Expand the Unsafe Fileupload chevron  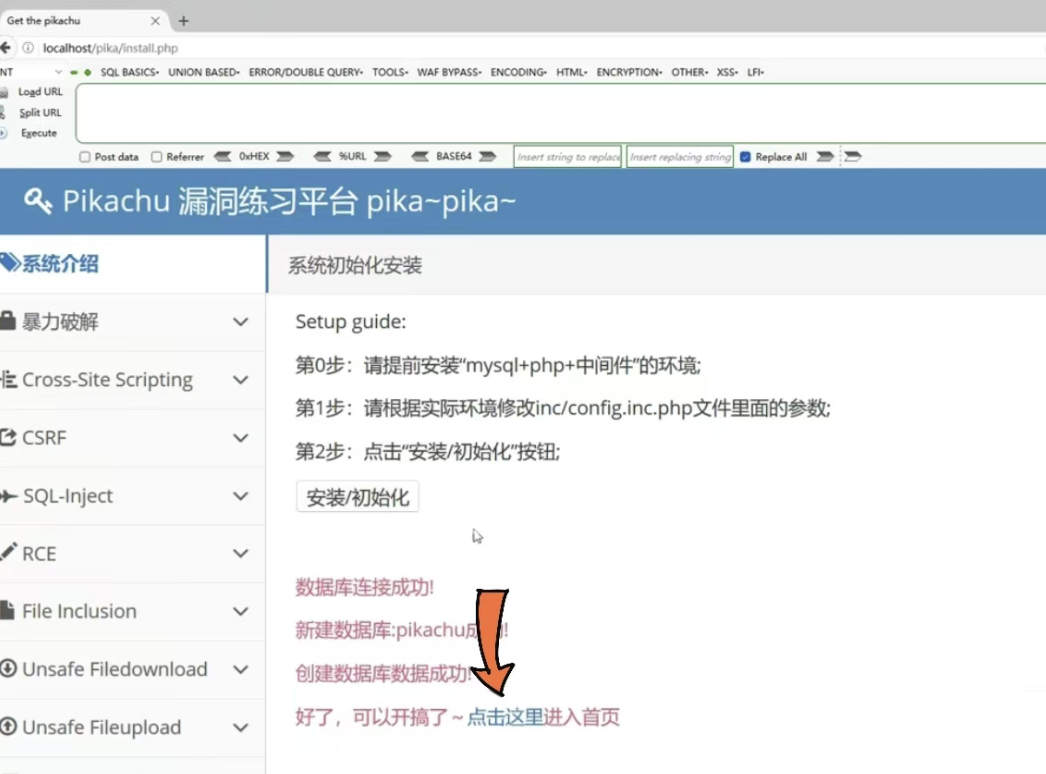point(241,727)
